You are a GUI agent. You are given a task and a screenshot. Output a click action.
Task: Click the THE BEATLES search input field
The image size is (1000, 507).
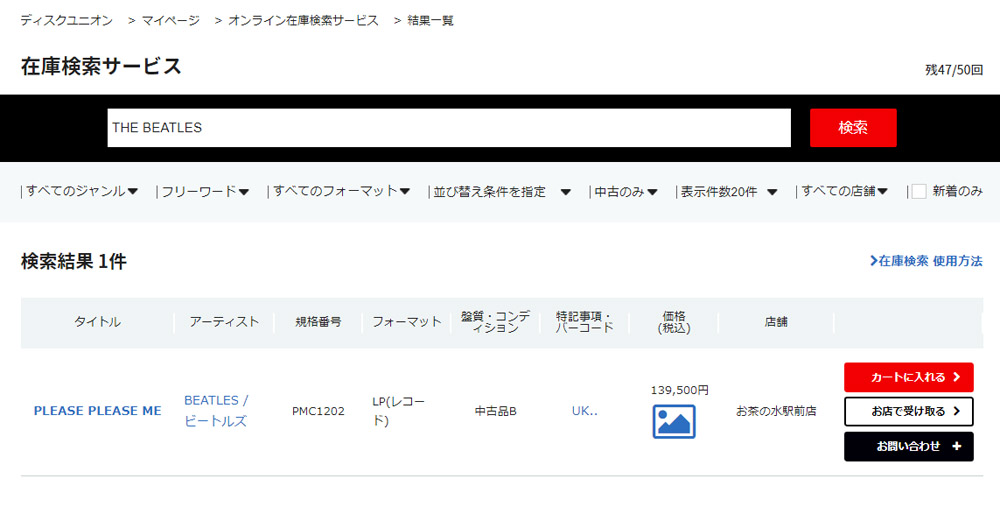pos(449,128)
